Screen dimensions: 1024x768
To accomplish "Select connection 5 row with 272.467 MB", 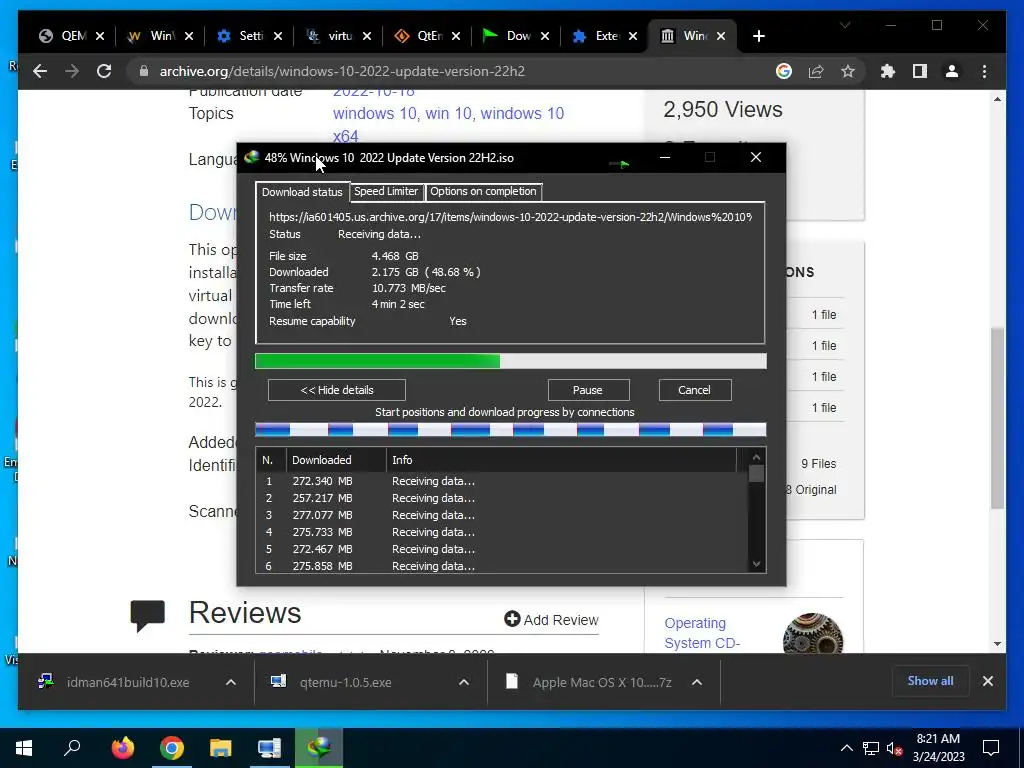I will 502,549.
